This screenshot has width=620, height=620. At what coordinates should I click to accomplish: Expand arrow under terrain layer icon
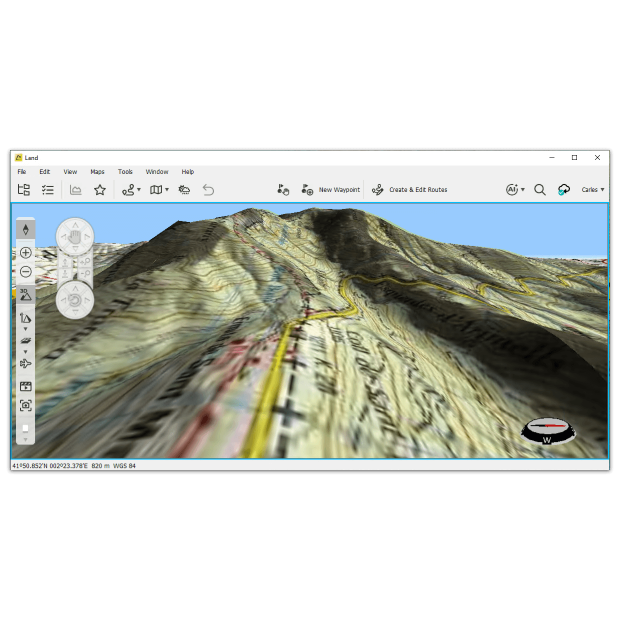pos(26,352)
